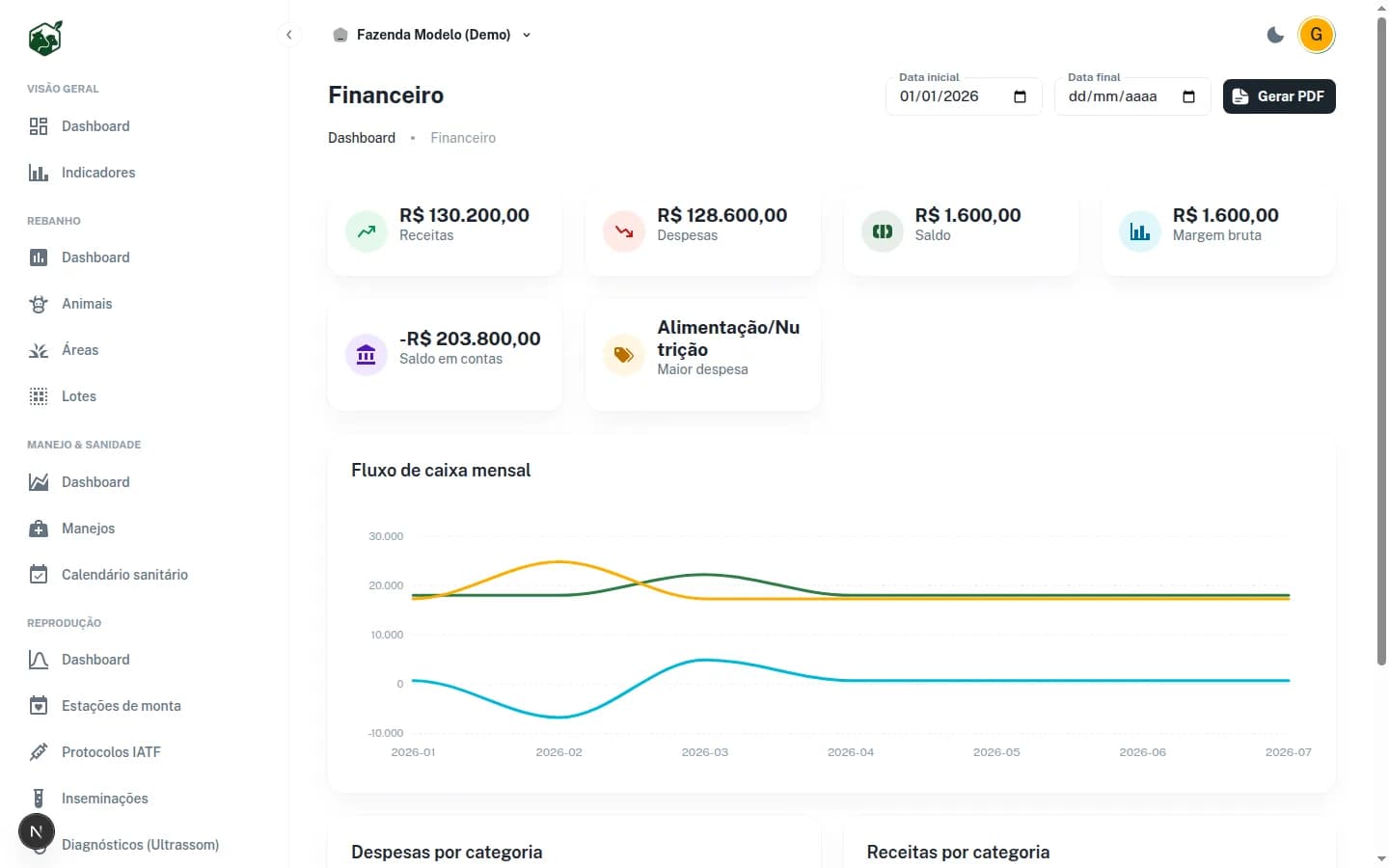Select the Áreas grass icon

(x=39, y=350)
